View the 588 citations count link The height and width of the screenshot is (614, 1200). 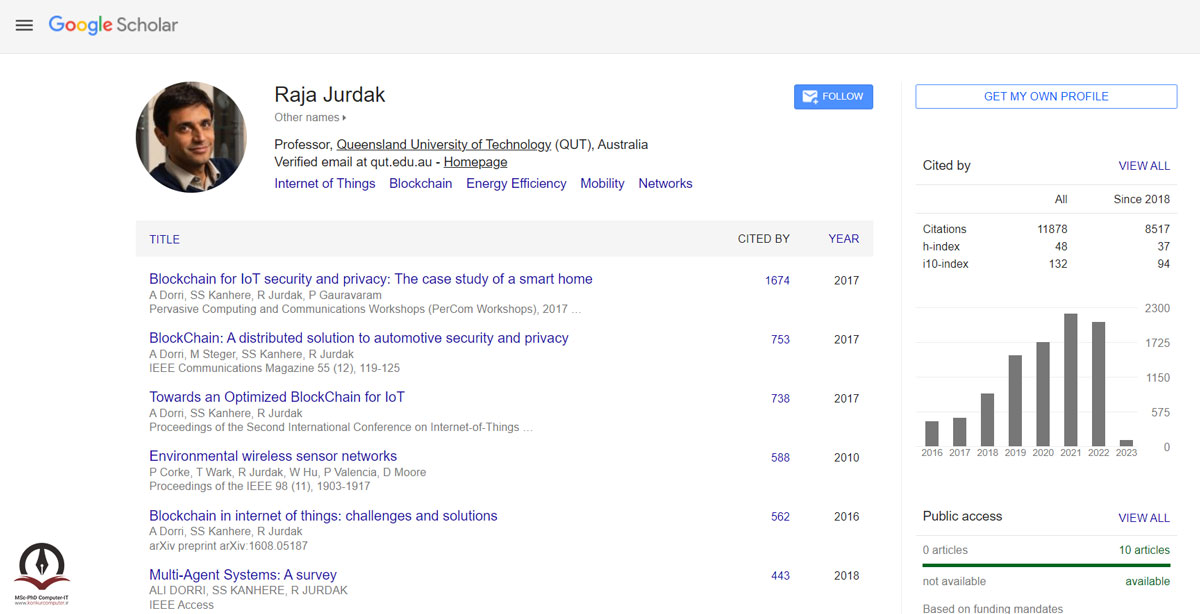[x=781, y=458]
